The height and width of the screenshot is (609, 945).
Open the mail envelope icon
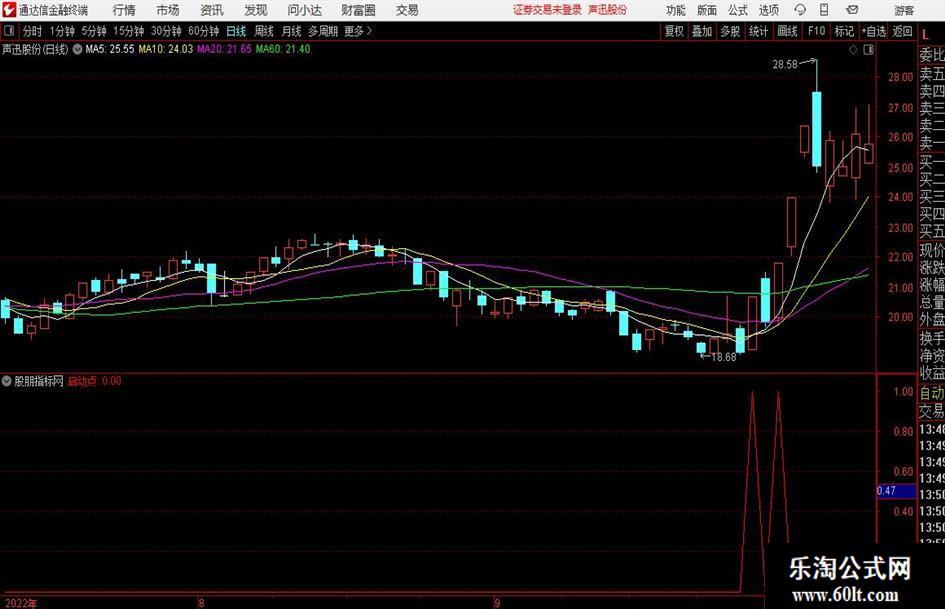852,10
